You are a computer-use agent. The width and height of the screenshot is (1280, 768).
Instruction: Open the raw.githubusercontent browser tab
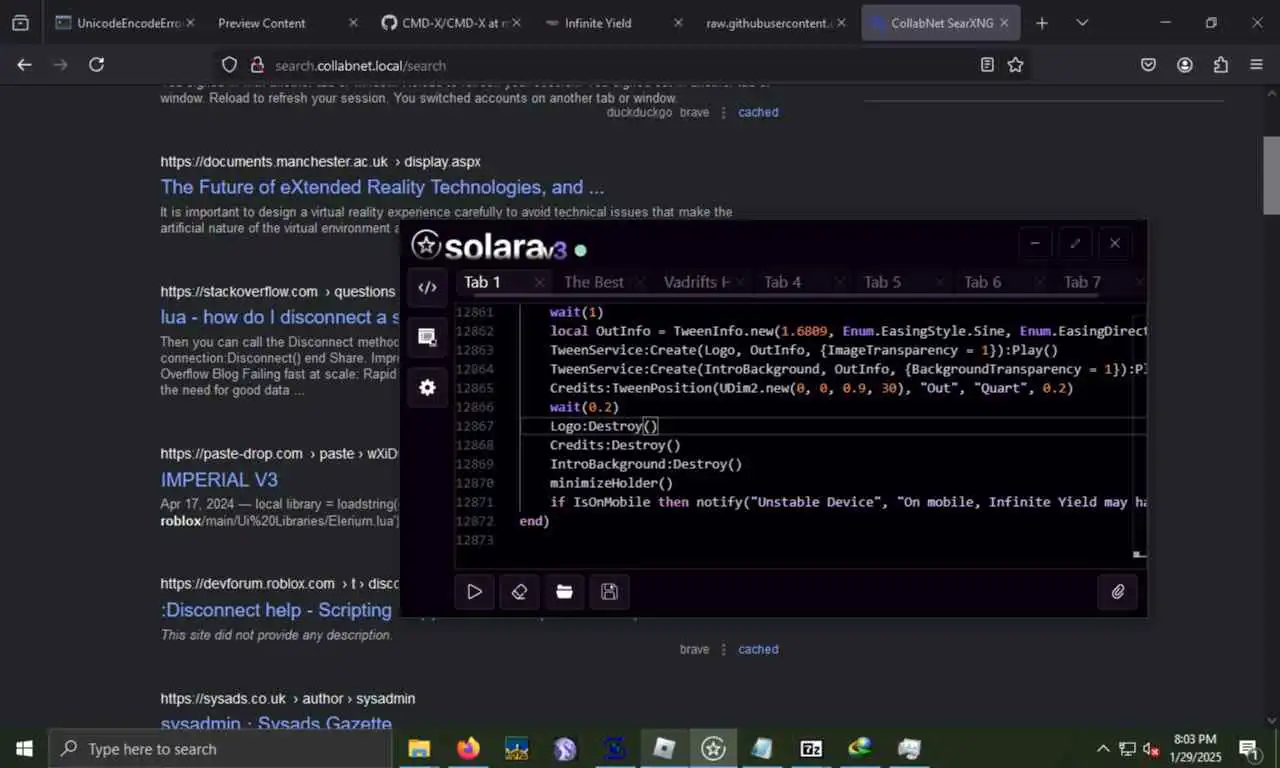click(x=772, y=23)
